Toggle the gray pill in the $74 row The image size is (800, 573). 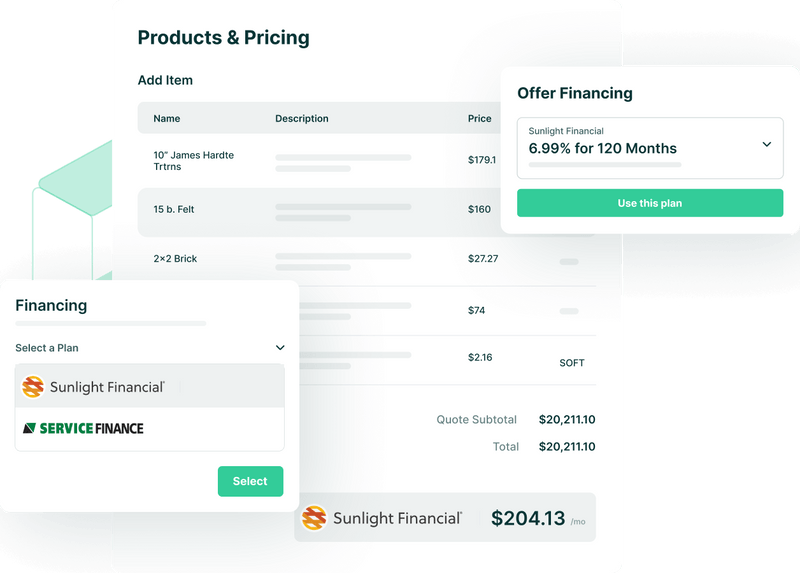click(x=569, y=312)
